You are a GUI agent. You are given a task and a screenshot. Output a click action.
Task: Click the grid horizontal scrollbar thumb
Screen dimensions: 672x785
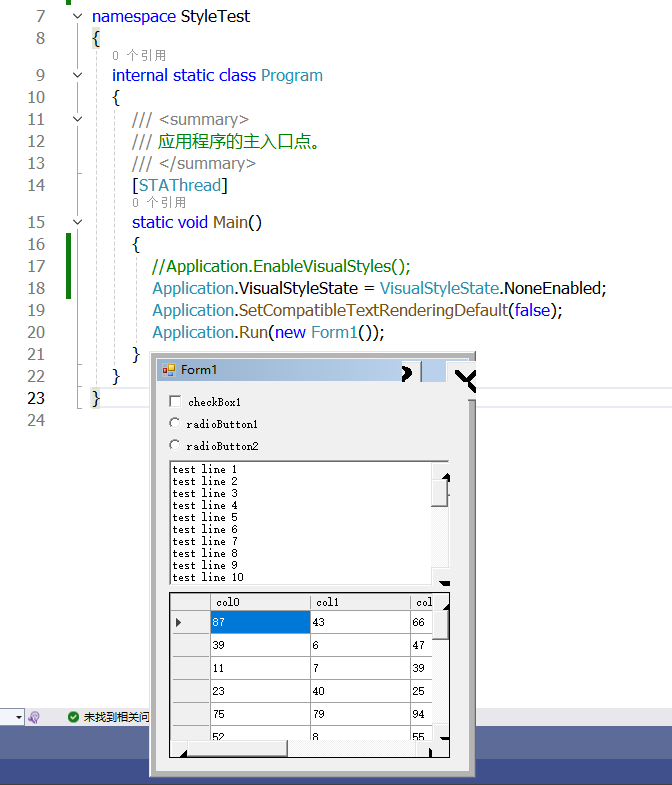click(x=237, y=749)
